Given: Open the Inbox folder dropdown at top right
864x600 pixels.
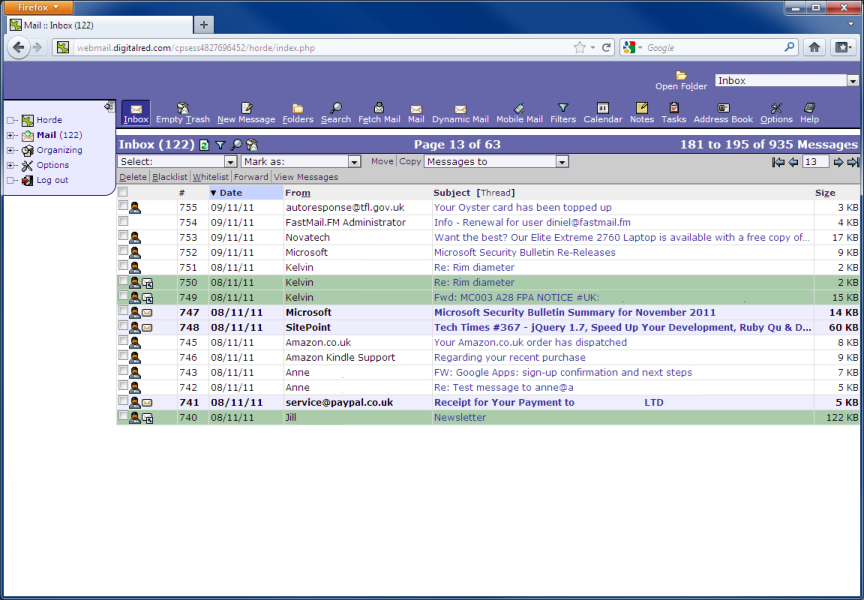Looking at the screenshot, I should 787,80.
